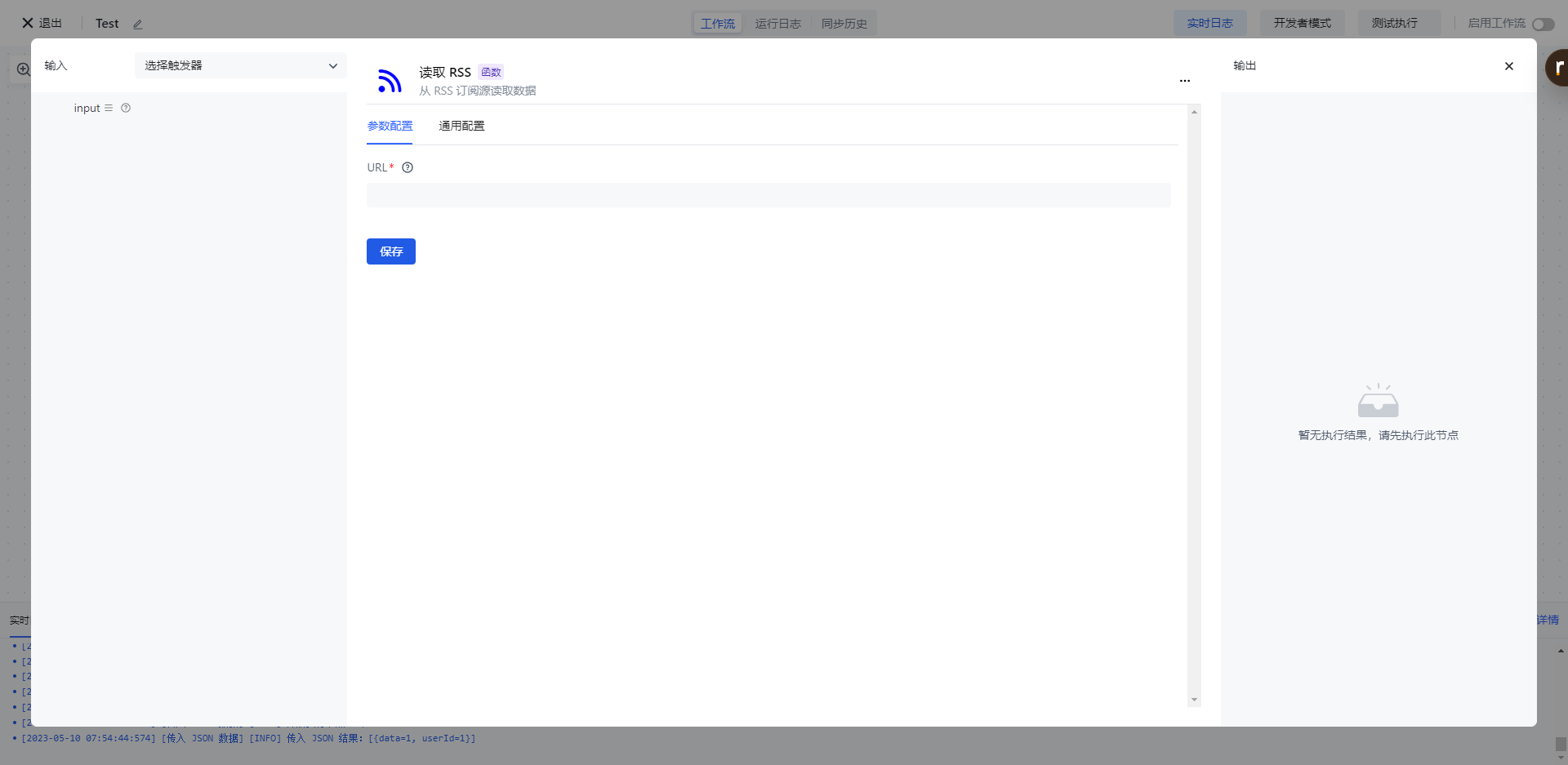Switch to the 通用配置 tab
Screen dimensions: 1568x765
461,126
